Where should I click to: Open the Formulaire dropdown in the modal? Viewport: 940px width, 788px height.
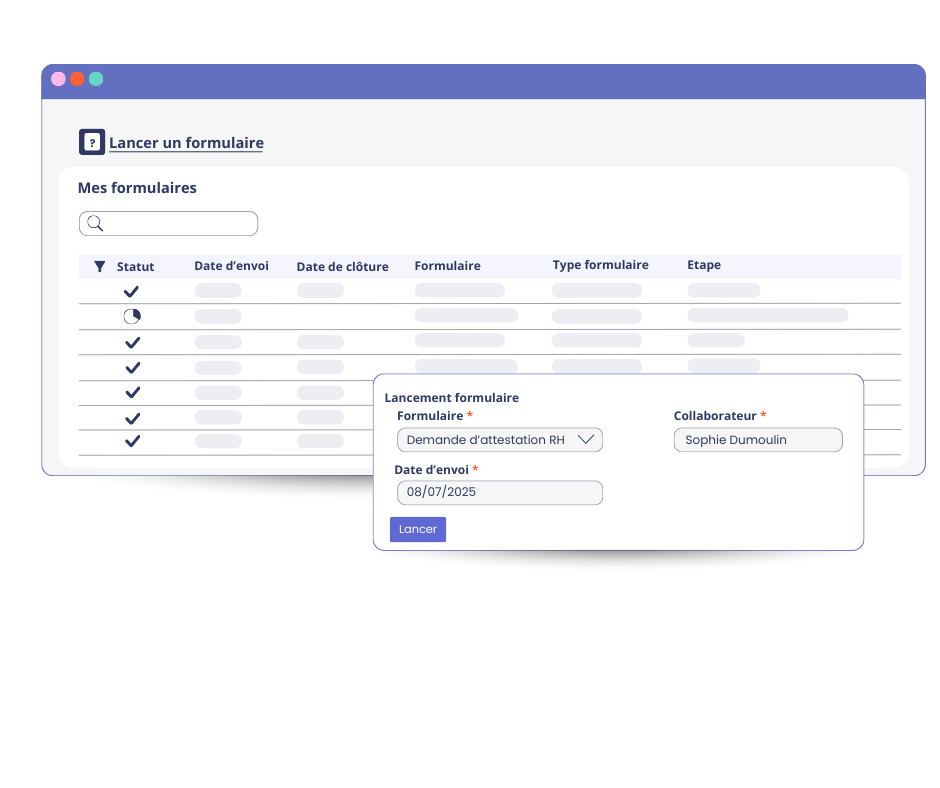coord(499,439)
